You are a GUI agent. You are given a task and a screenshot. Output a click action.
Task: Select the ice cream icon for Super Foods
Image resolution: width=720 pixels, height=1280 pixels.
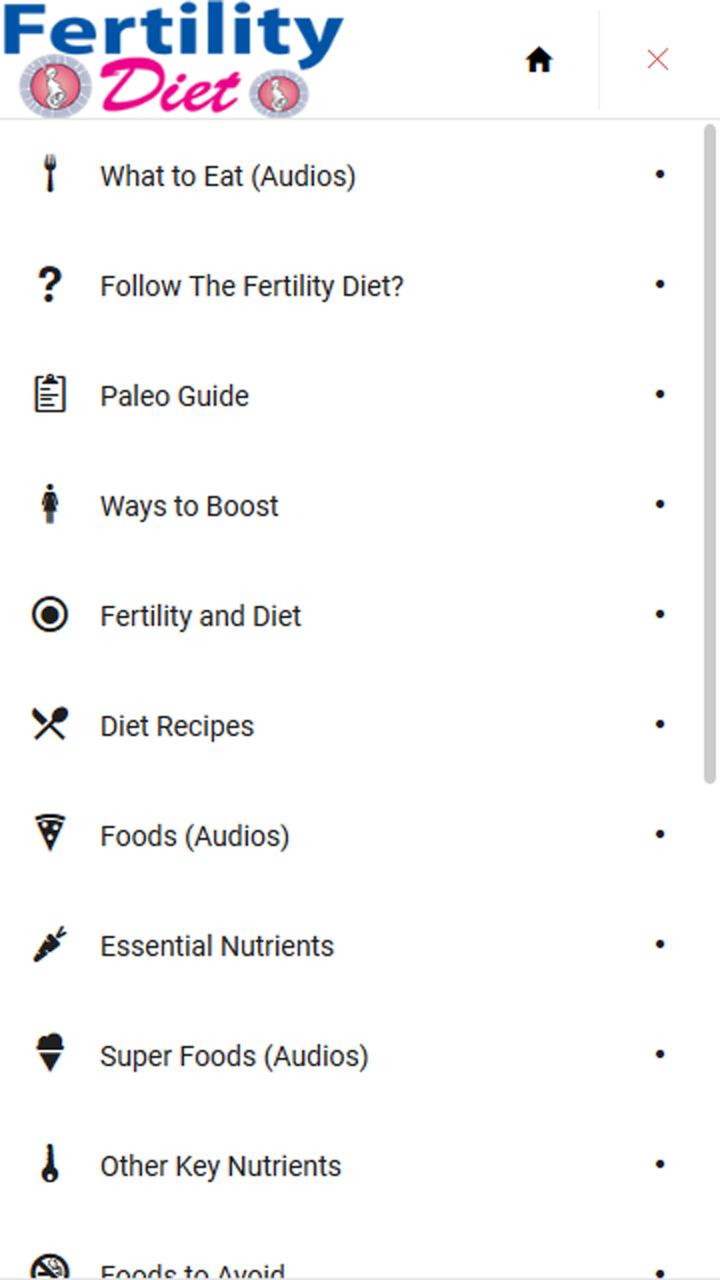coord(49,1054)
